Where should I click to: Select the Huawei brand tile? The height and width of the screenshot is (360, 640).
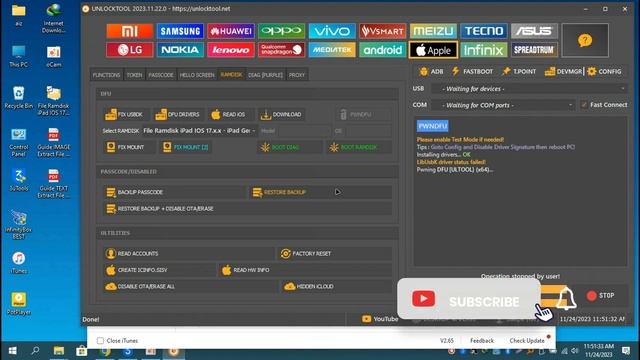point(231,31)
